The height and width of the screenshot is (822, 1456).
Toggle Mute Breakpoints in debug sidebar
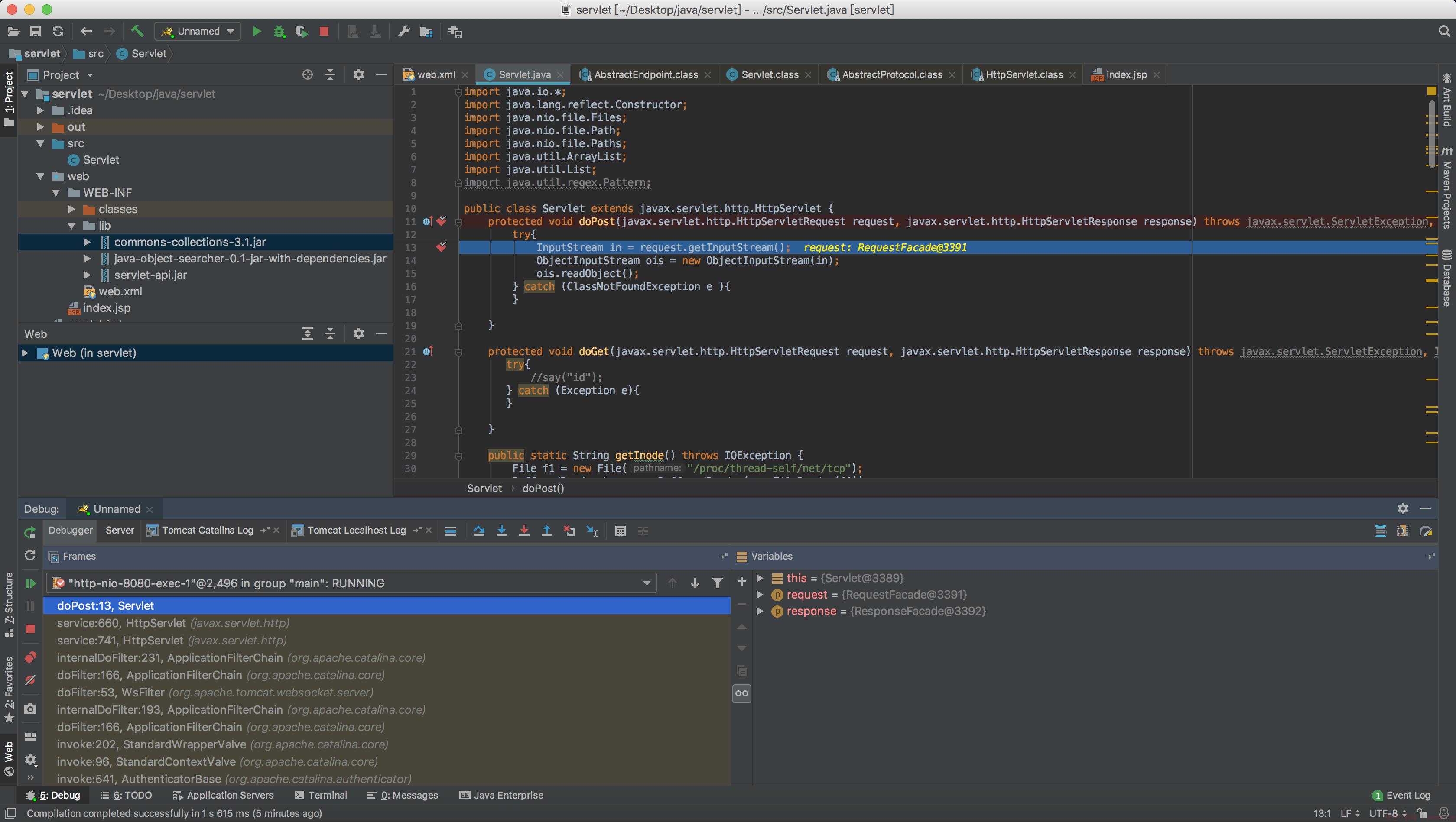[30, 680]
